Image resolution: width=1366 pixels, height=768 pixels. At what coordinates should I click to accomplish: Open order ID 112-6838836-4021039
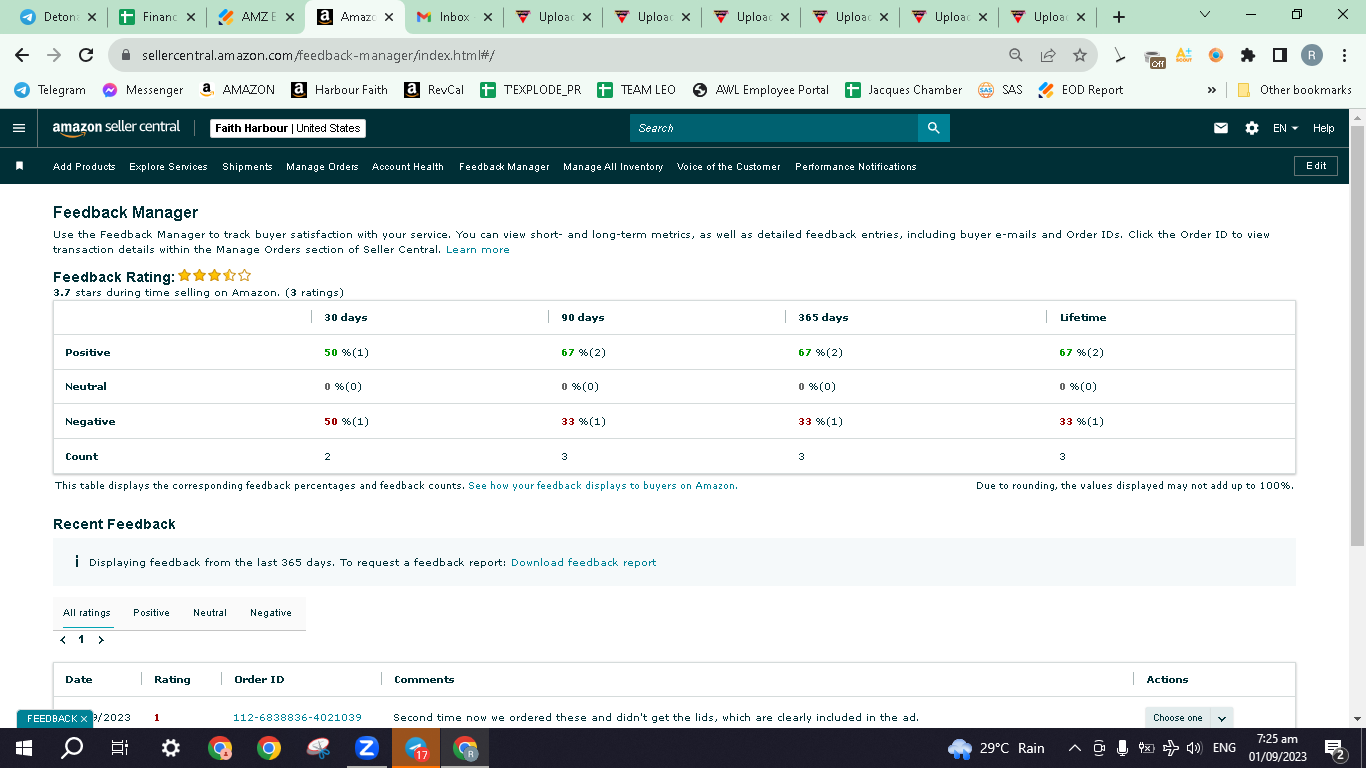click(297, 718)
